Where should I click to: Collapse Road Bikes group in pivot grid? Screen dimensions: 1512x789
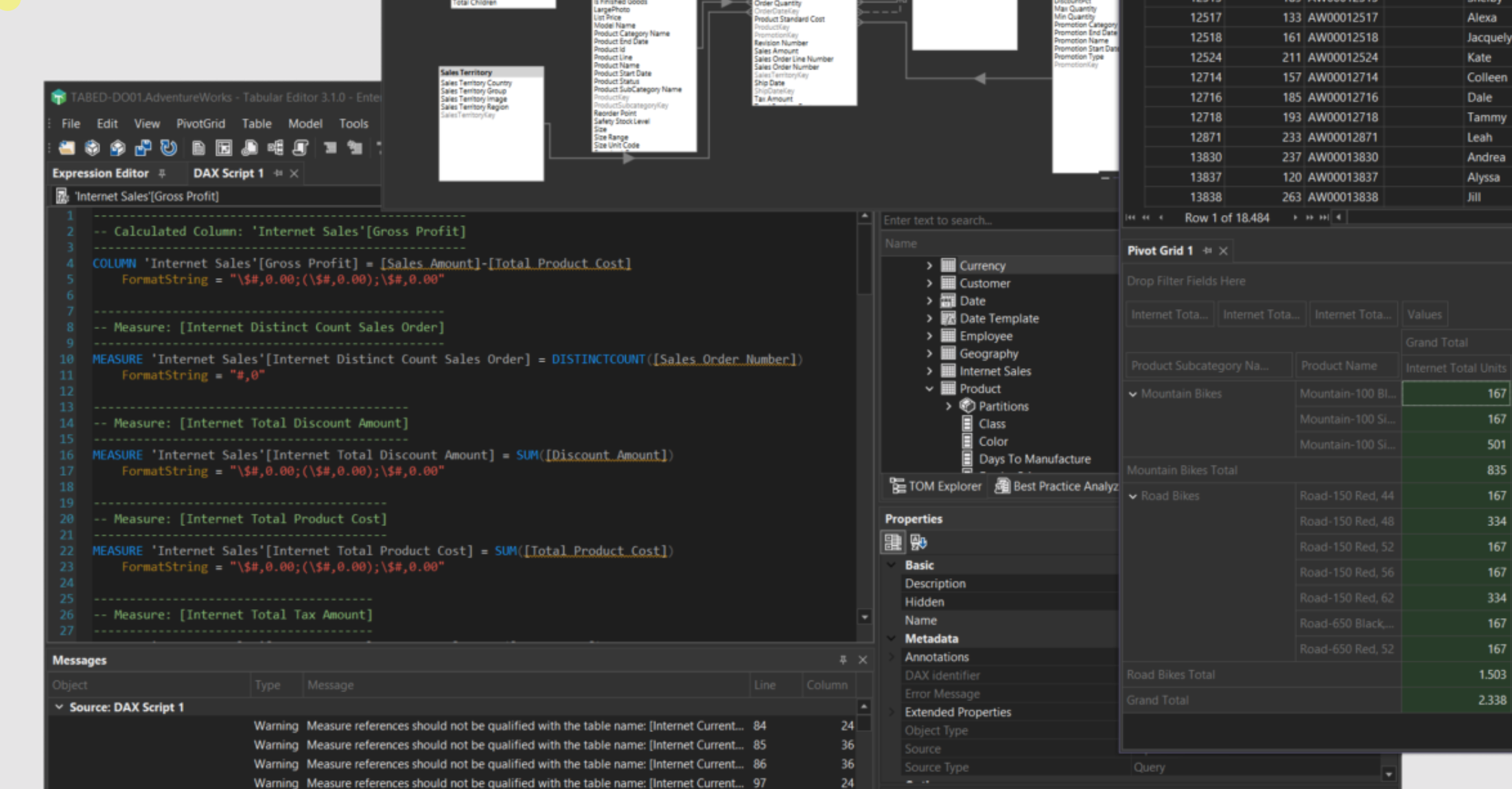(1133, 496)
